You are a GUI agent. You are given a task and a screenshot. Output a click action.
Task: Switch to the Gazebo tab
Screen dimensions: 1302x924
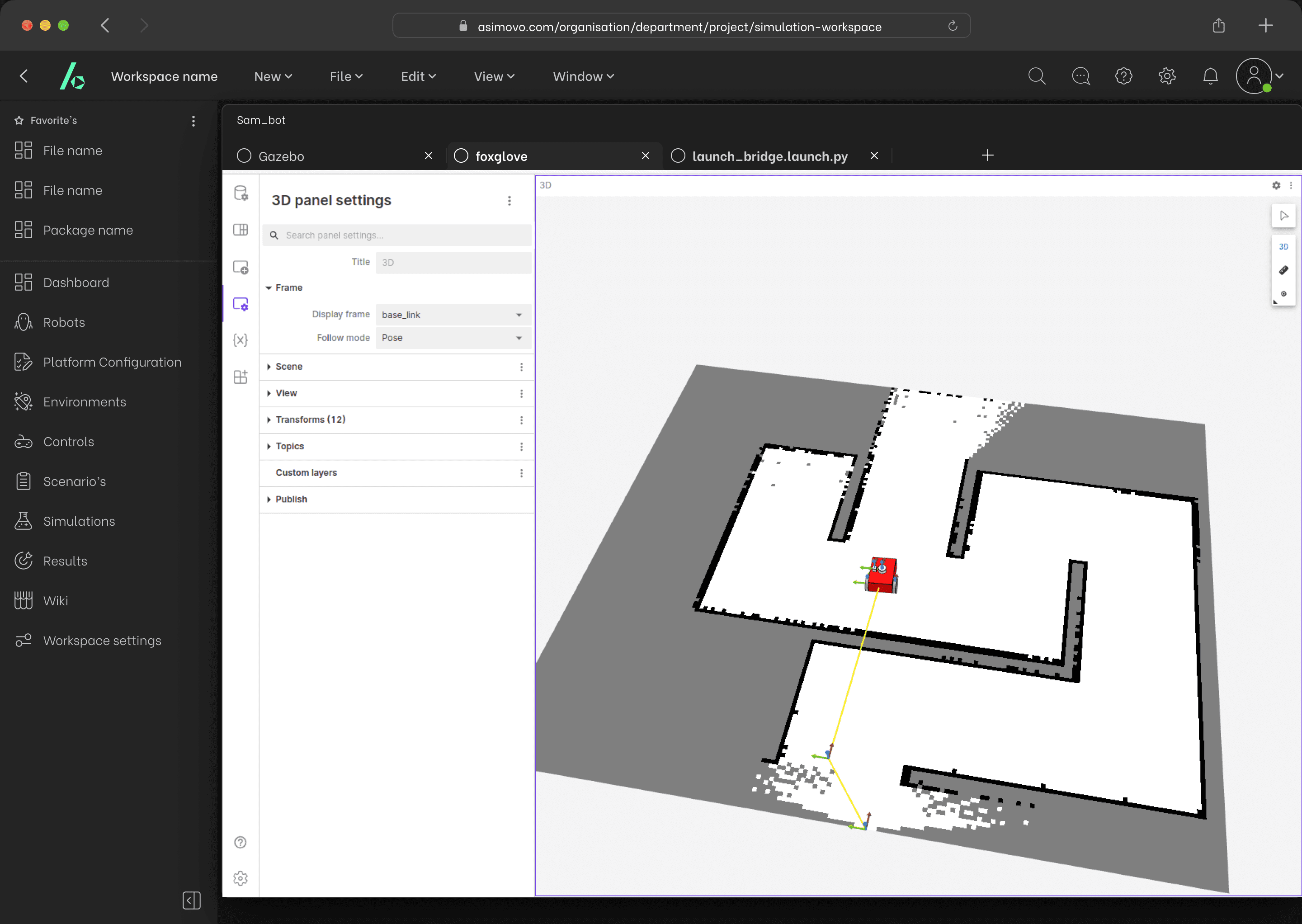(281, 156)
